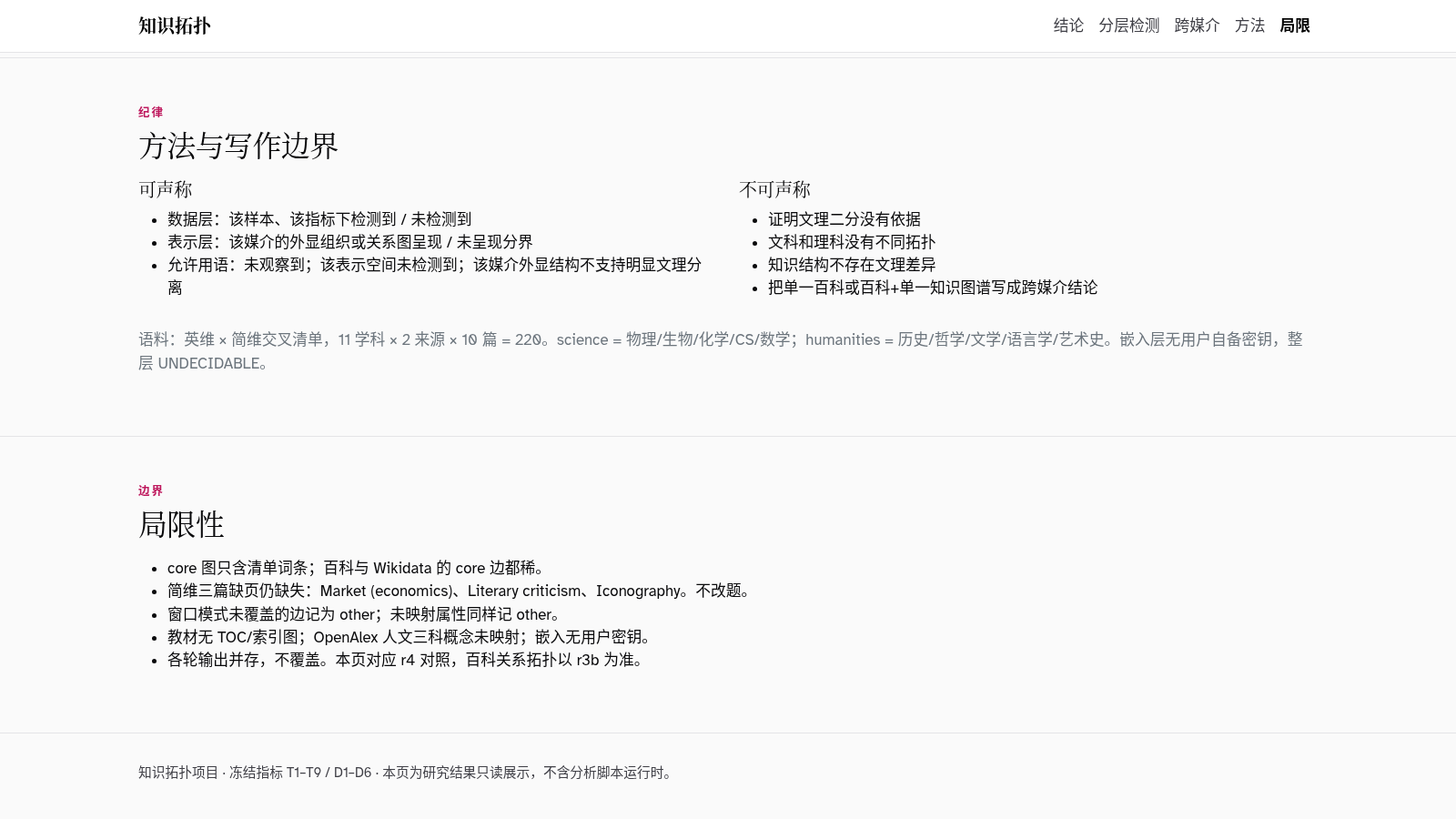The image size is (1456, 819).
Task: Click the line 文科和理科没有不同拓扑
Action: tap(852, 242)
